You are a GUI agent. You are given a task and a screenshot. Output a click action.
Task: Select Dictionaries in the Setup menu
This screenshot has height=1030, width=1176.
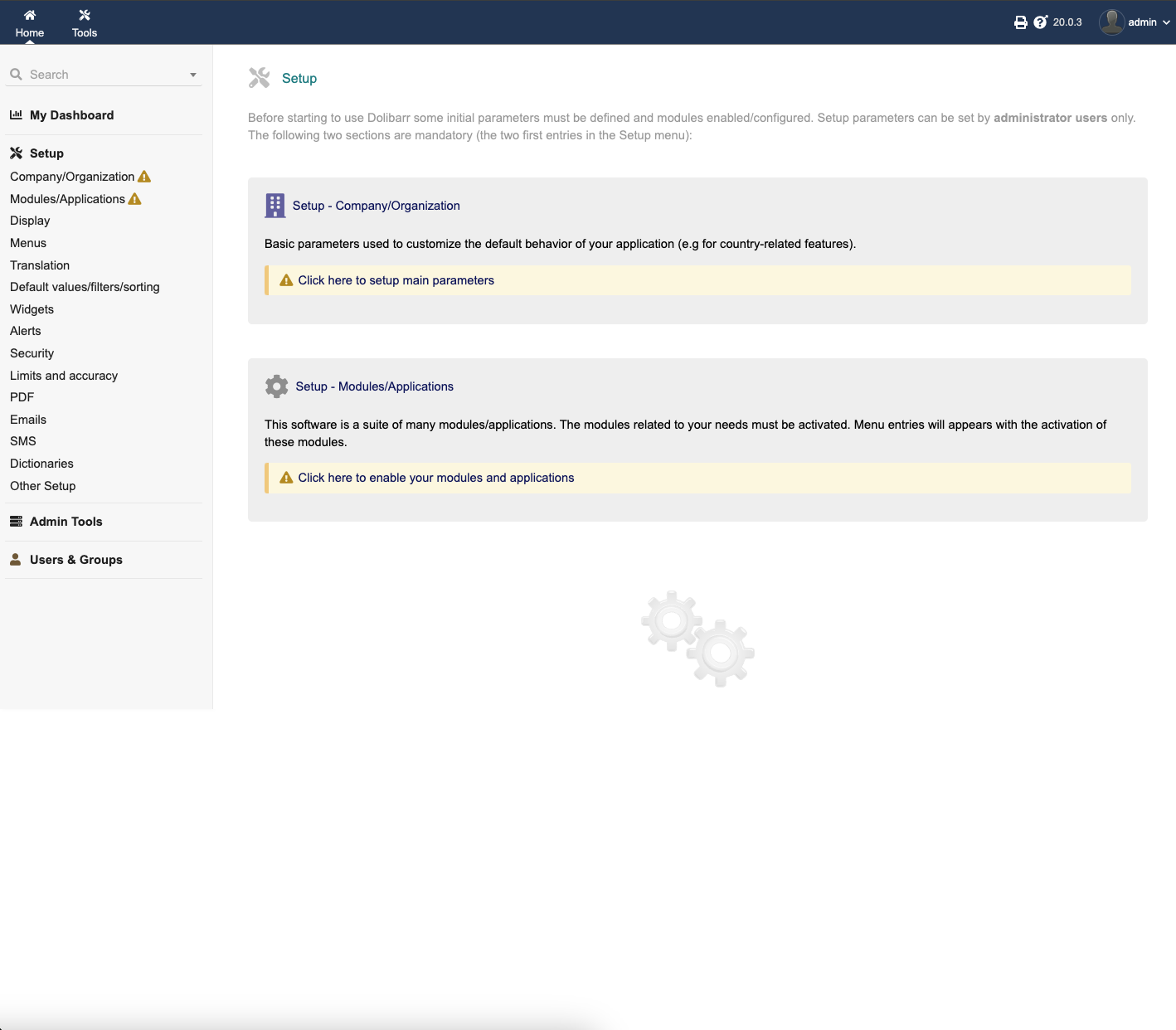pos(41,463)
